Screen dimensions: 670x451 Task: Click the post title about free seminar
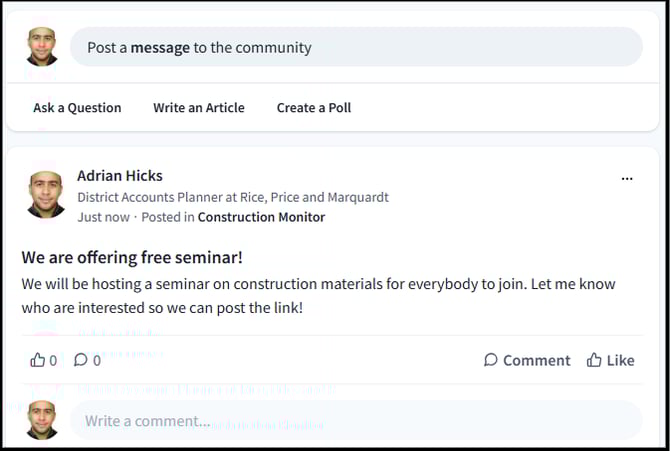point(132,257)
